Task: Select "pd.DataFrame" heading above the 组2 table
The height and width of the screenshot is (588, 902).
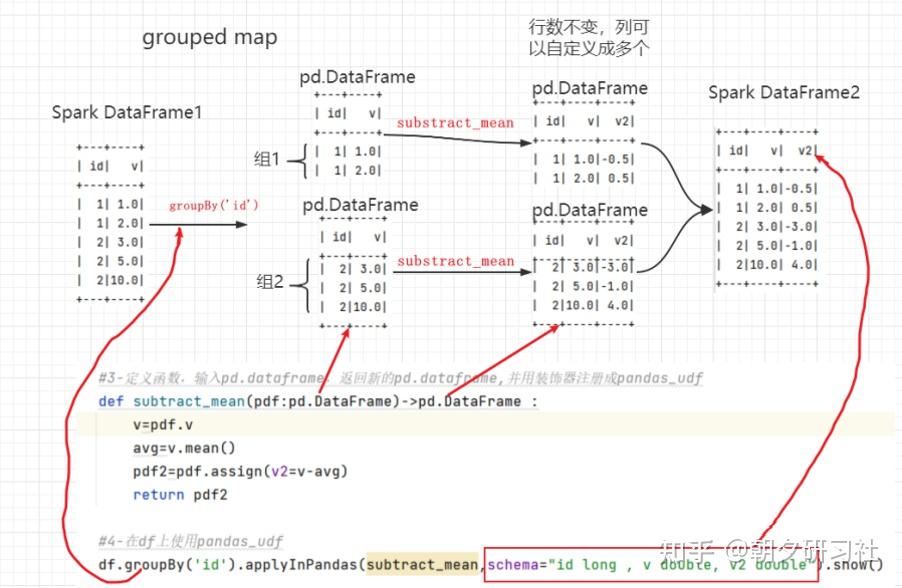Action: click(361, 205)
